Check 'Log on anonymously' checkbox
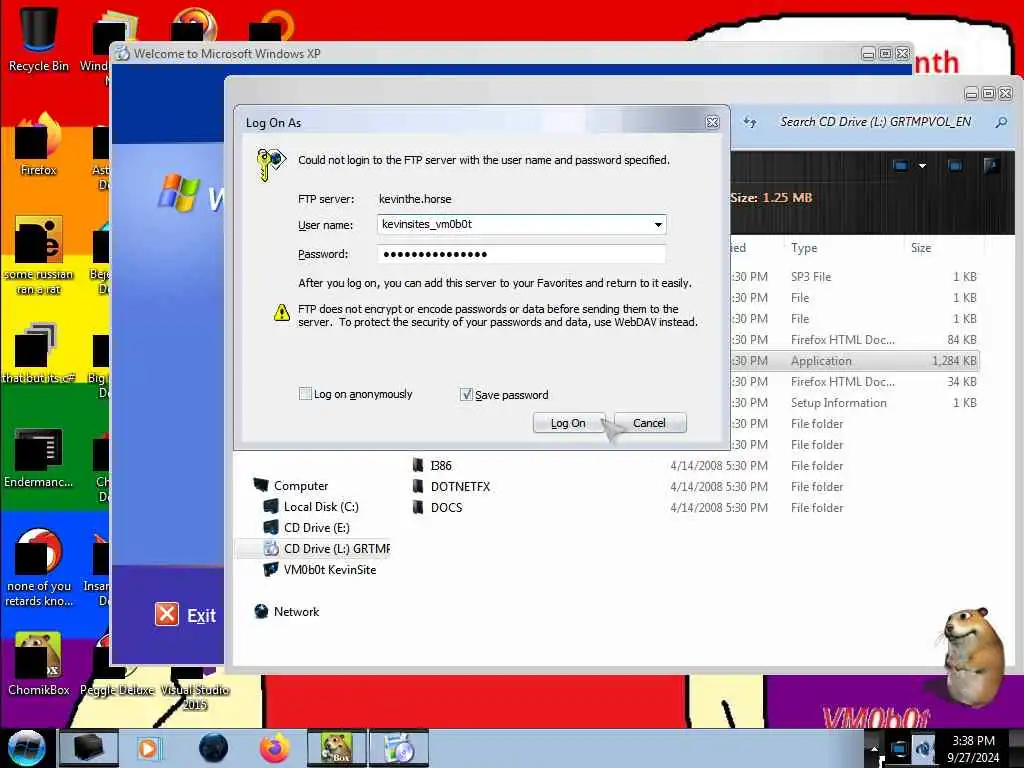 pyautogui.click(x=305, y=394)
